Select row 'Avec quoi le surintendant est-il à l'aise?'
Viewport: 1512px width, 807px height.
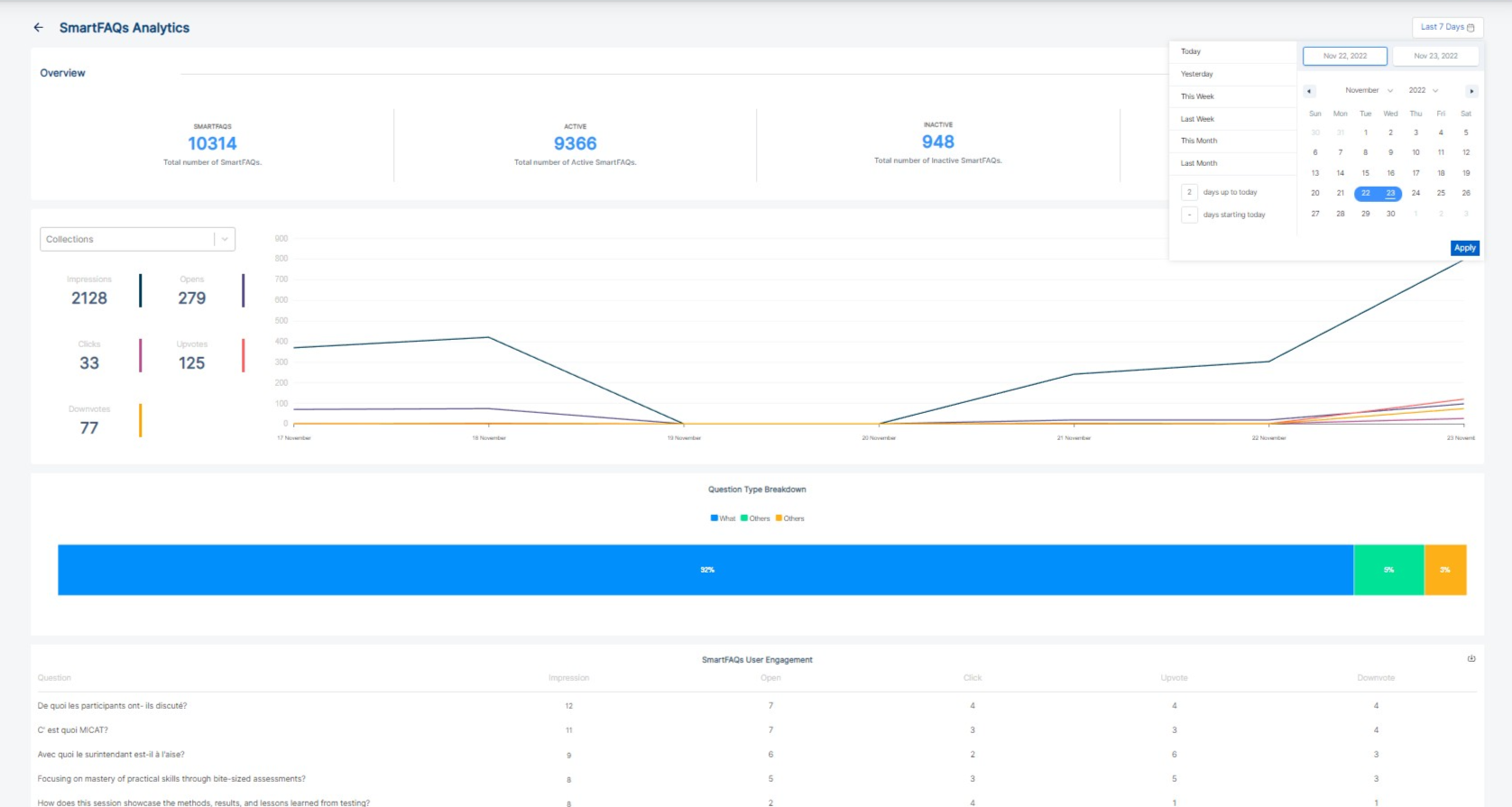tap(756, 755)
